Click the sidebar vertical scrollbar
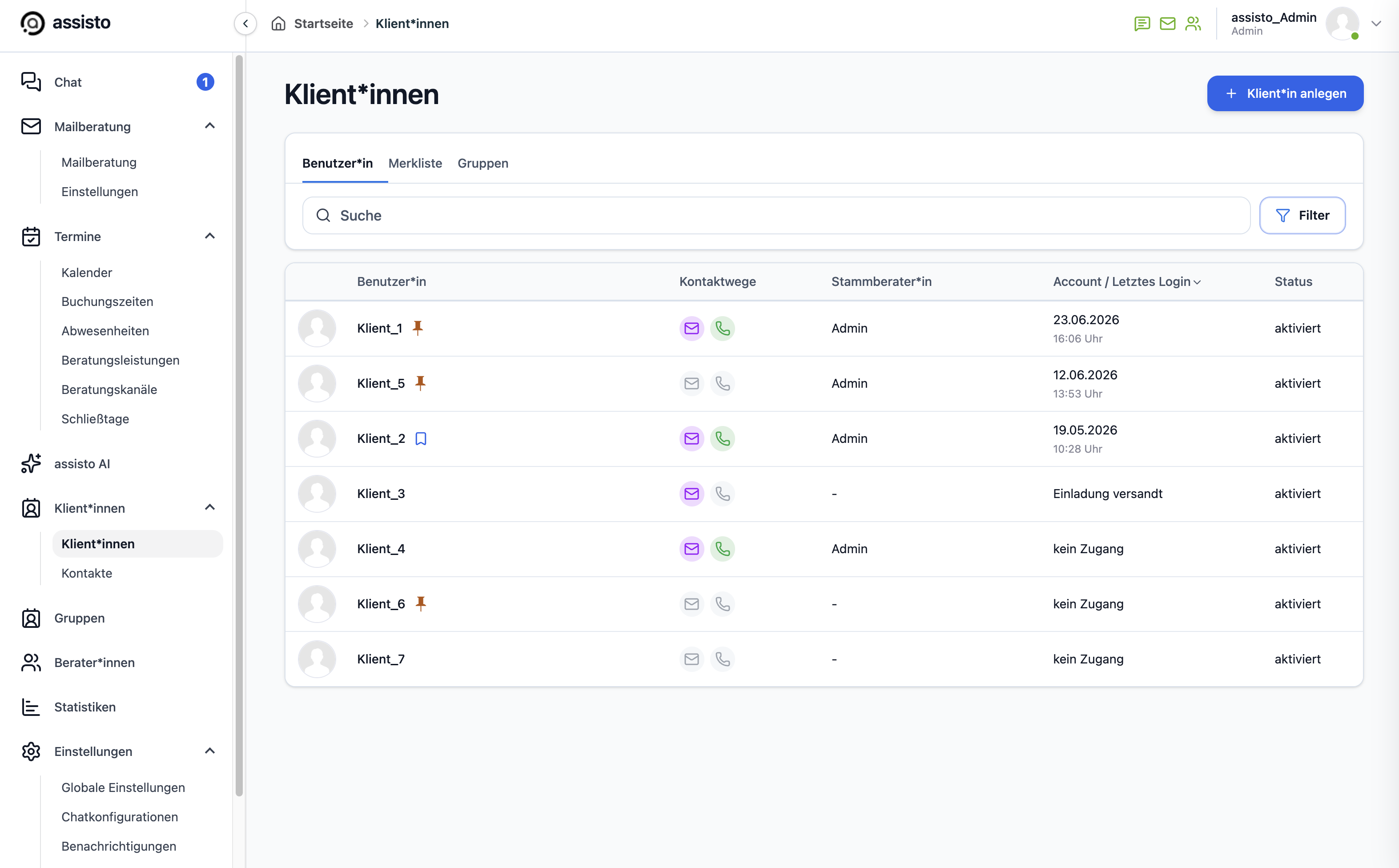Viewport: 1399px width, 868px height. [239, 426]
